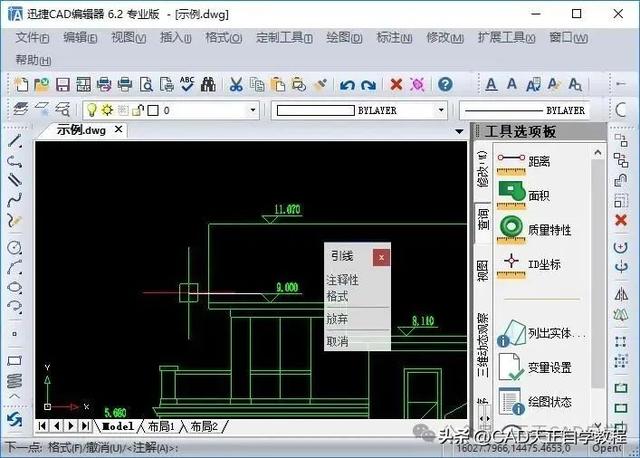Click the Save floppy disk icon

[62, 84]
